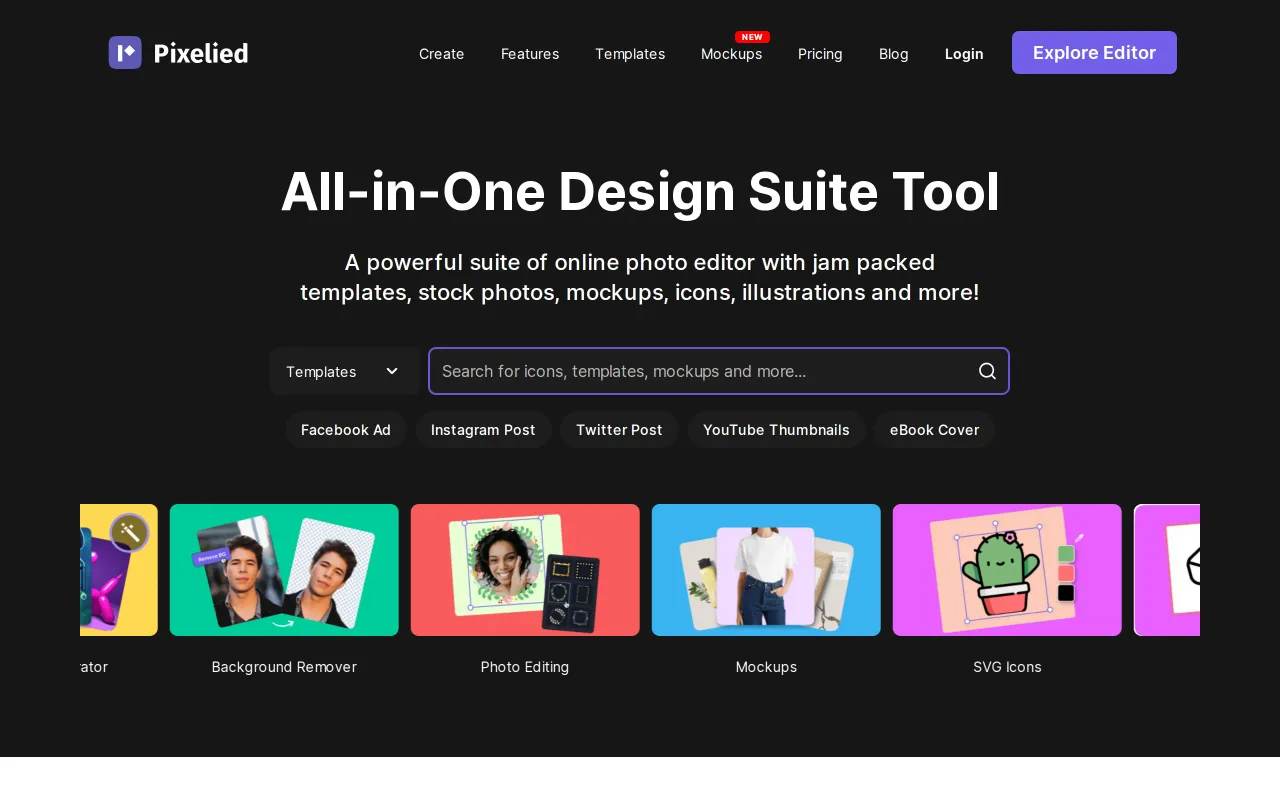Click the SVG Icons label
The width and height of the screenshot is (1280, 800).
click(1007, 667)
